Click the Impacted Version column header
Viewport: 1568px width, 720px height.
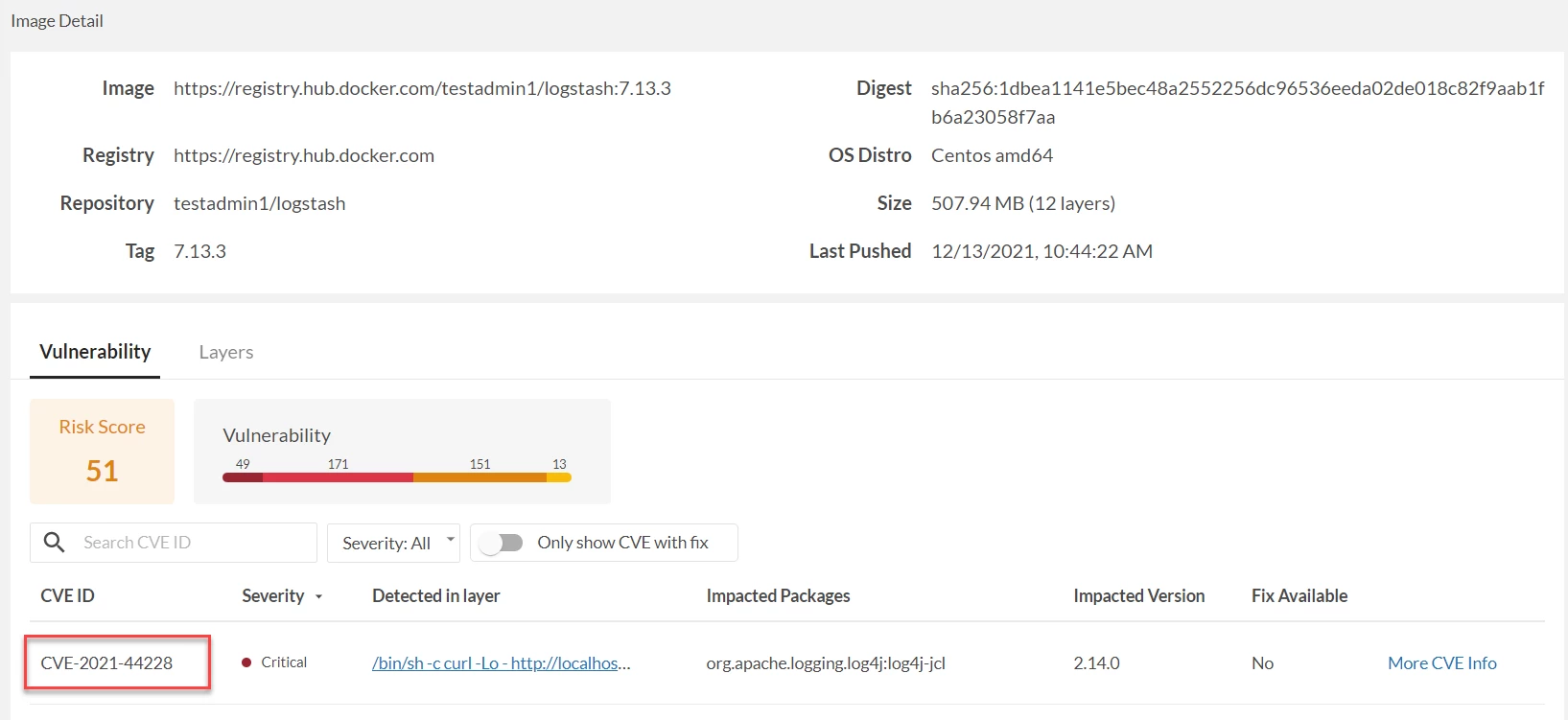(x=1138, y=595)
